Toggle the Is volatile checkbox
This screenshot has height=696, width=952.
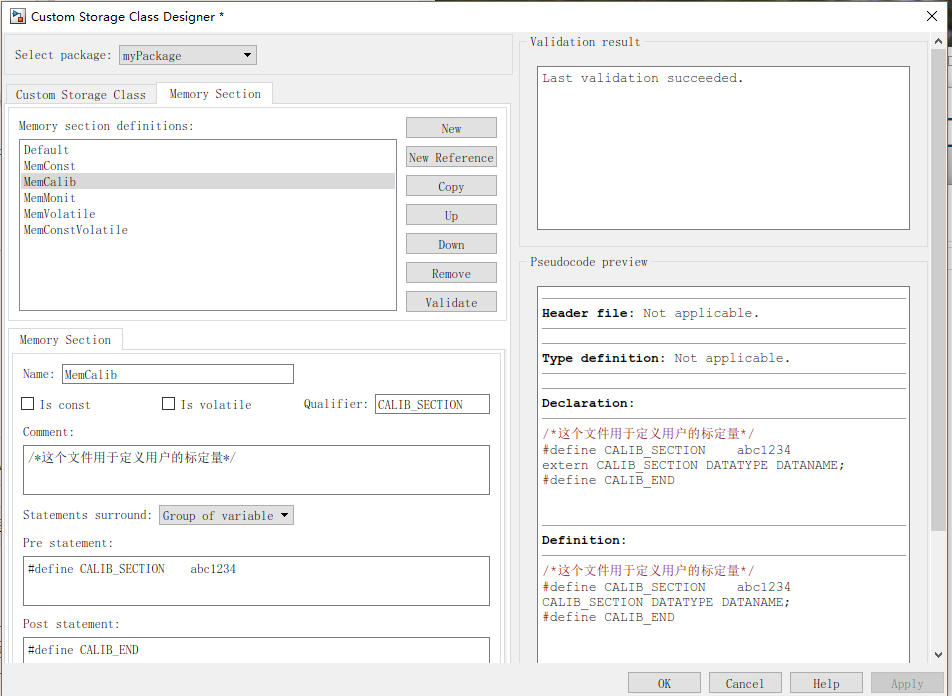point(168,404)
